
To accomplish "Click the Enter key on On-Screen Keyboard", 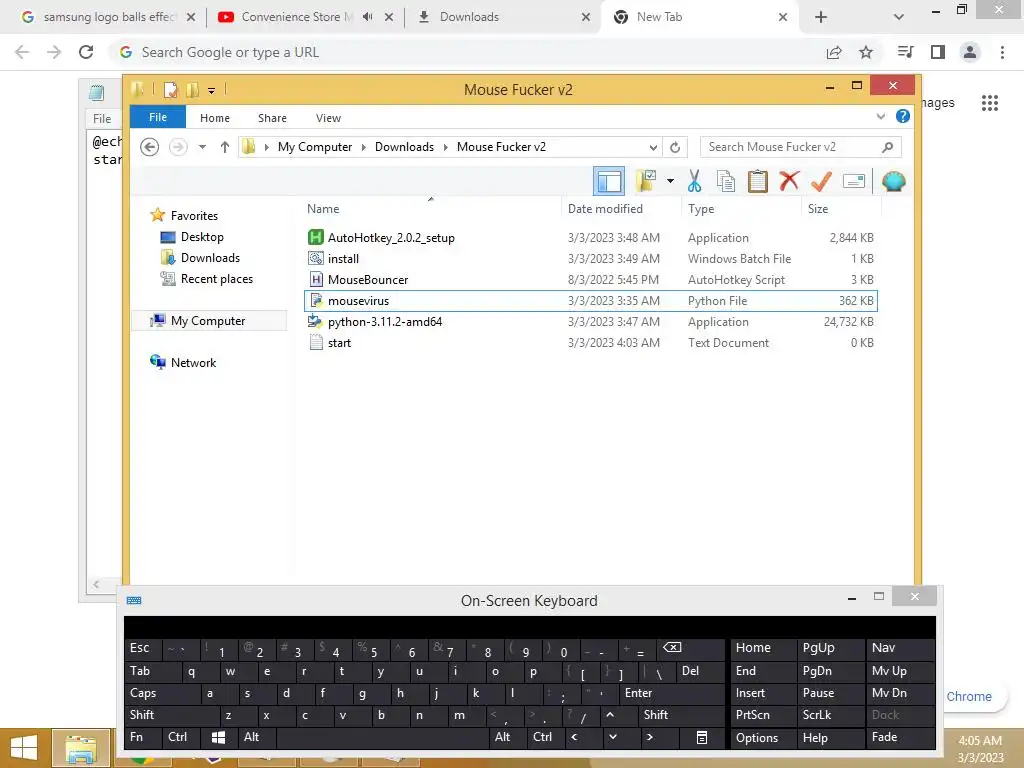I will coord(672,693).
